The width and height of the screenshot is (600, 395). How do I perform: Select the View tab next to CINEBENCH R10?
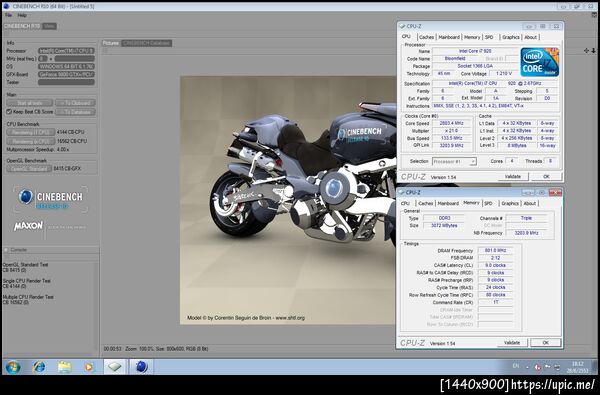coord(49,26)
